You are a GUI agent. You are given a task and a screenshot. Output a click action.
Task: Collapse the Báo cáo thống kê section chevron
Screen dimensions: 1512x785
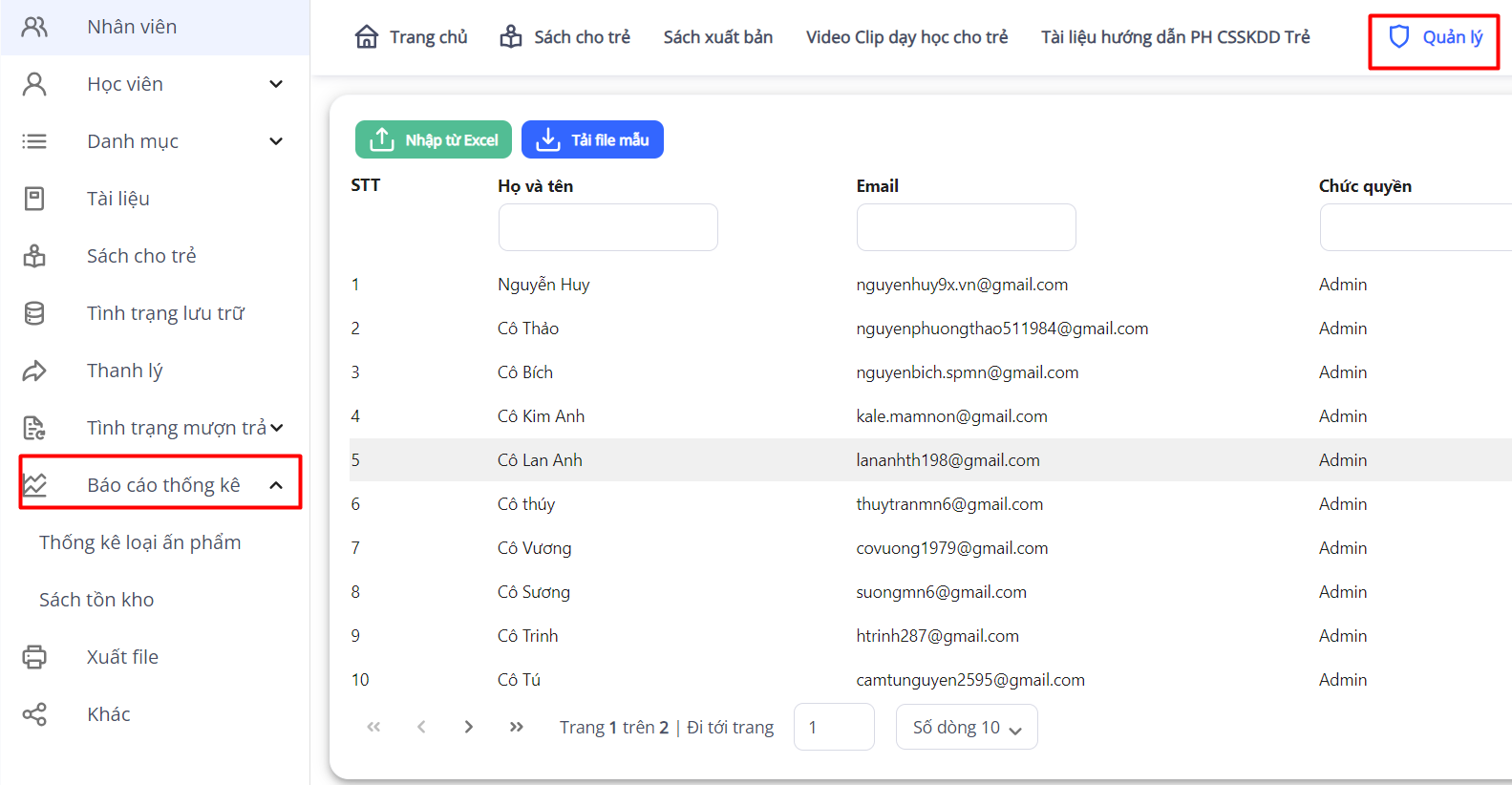276,485
